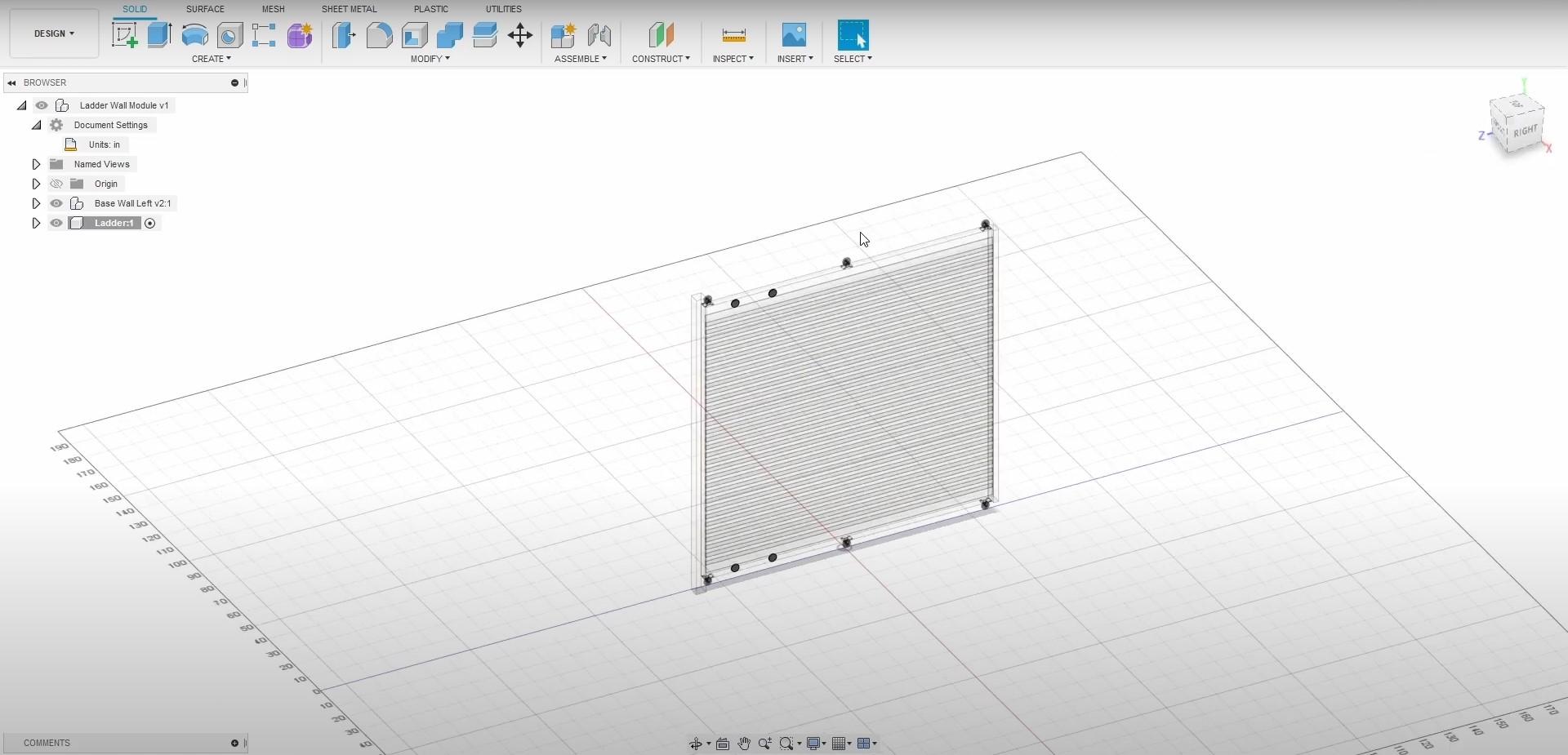
Task: Activate the Move/Copy tool
Action: (520, 35)
